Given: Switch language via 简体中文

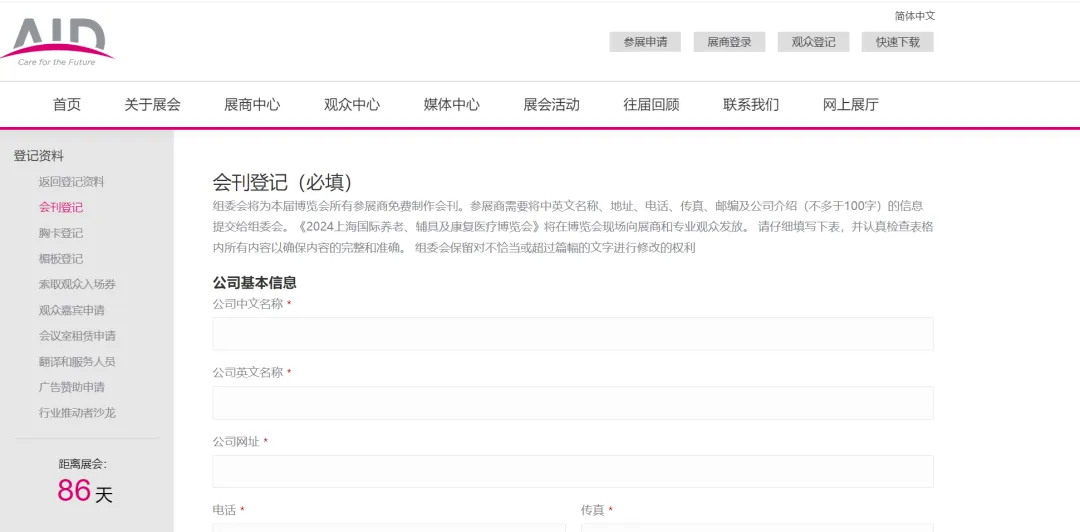Looking at the screenshot, I should pyautogui.click(x=915, y=16).
